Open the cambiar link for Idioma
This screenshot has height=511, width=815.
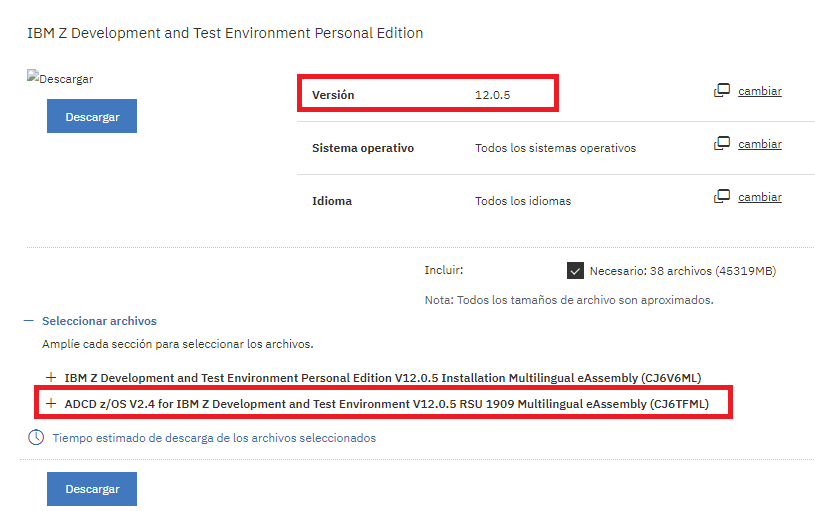[760, 197]
